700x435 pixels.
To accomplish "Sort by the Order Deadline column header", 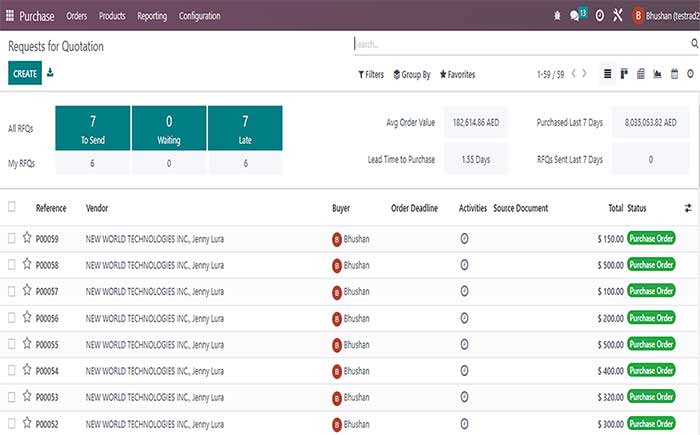I will (x=414, y=208).
